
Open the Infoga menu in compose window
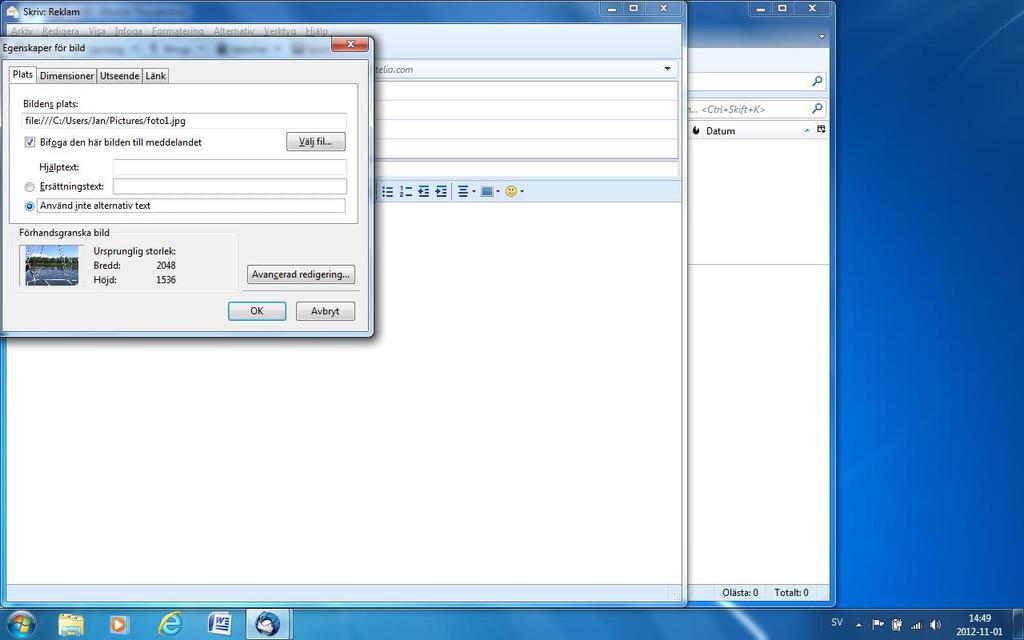pos(128,31)
